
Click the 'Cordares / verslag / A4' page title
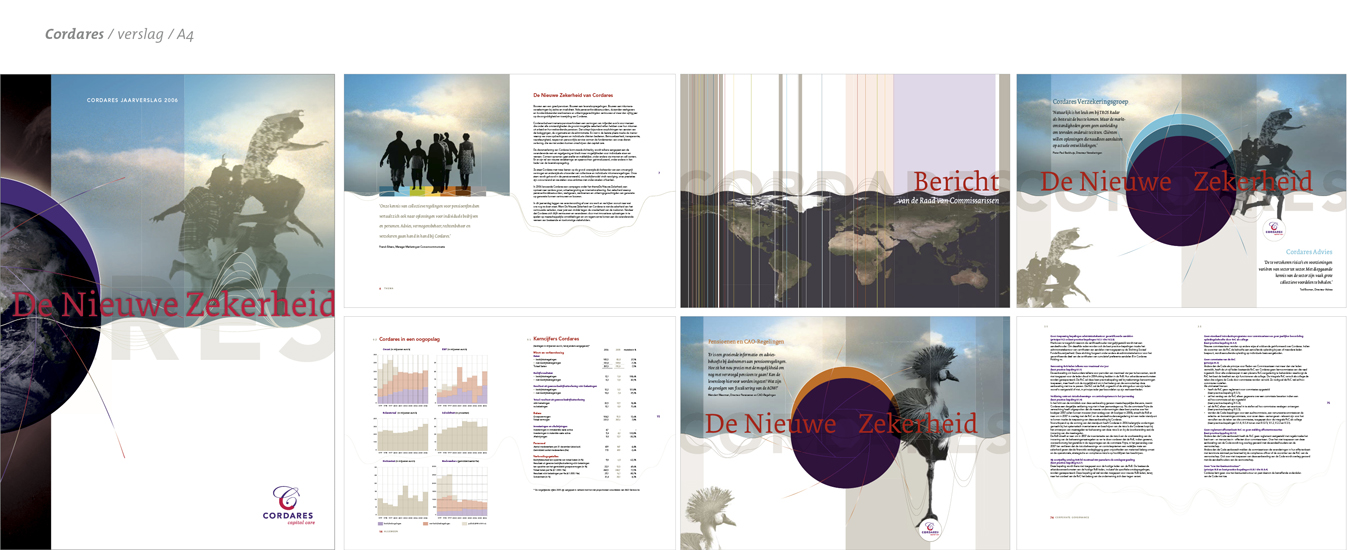pyautogui.click(x=119, y=34)
